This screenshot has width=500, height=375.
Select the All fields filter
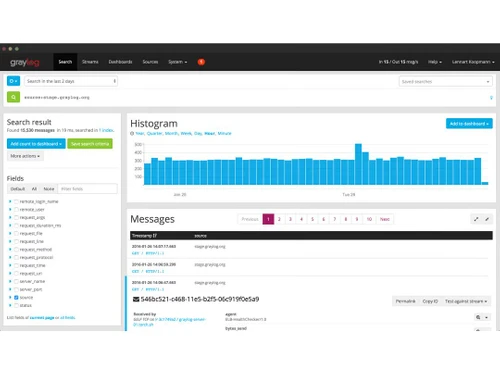tap(34, 189)
